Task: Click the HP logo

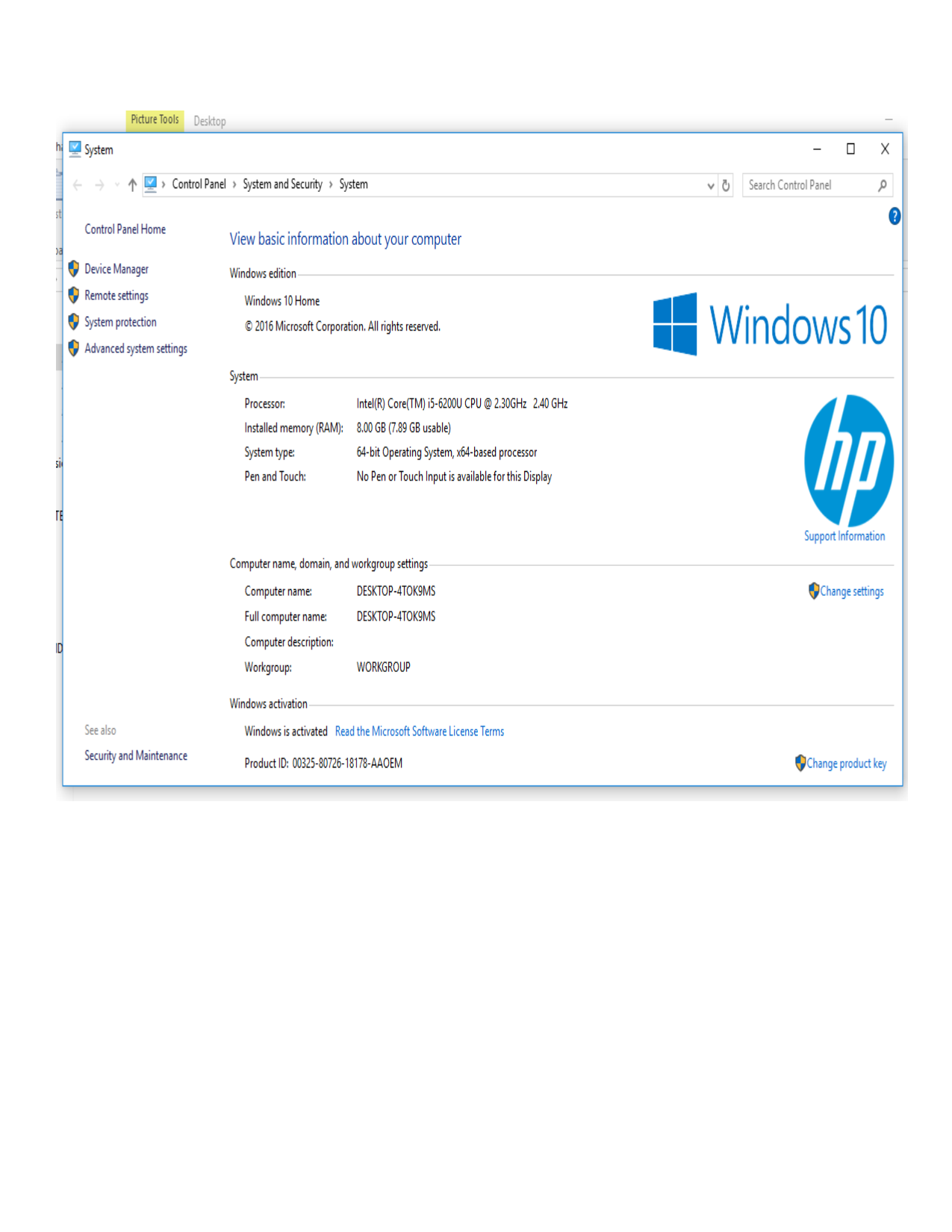Action: click(849, 461)
